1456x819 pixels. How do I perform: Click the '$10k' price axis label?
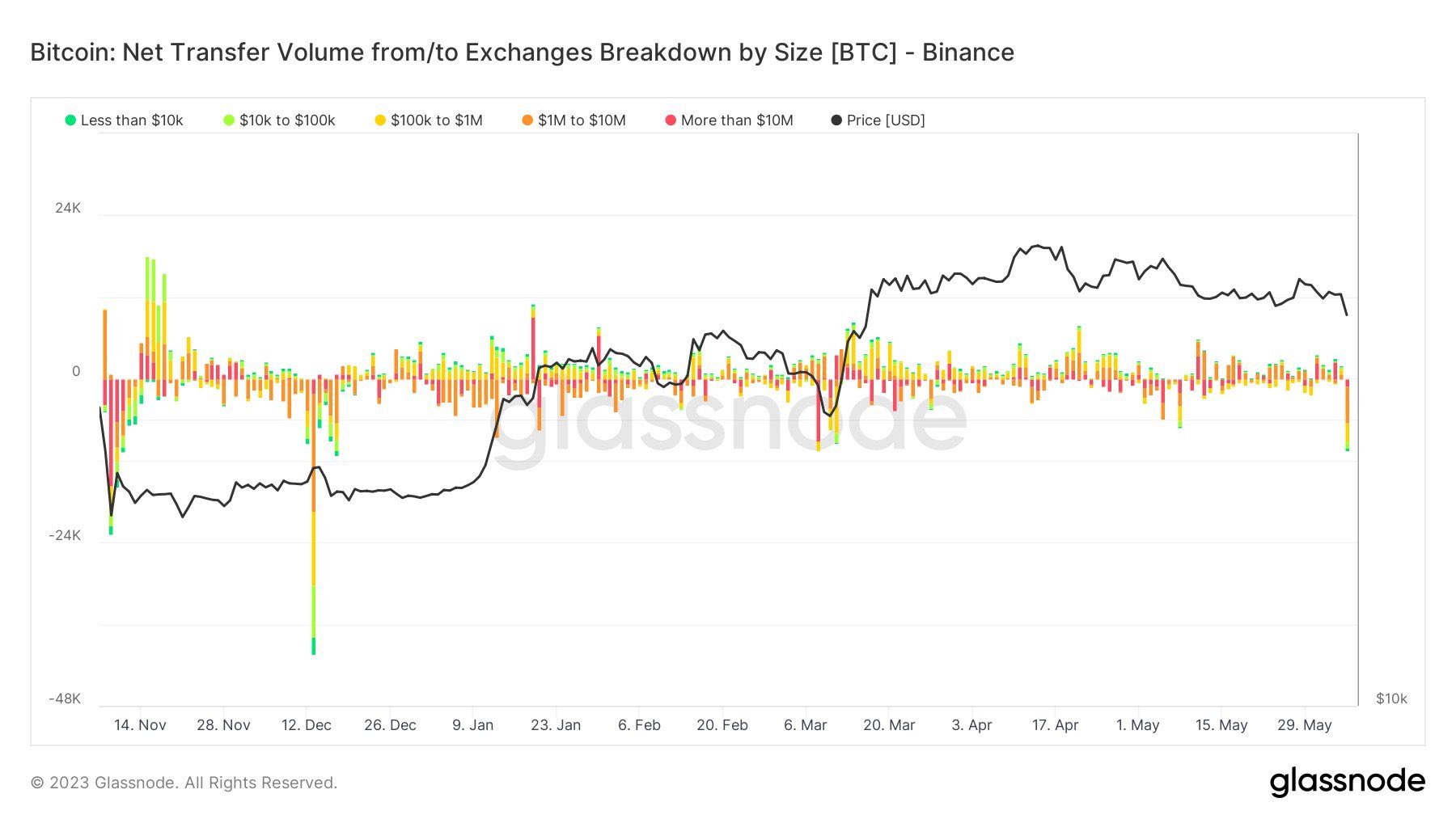(x=1391, y=699)
